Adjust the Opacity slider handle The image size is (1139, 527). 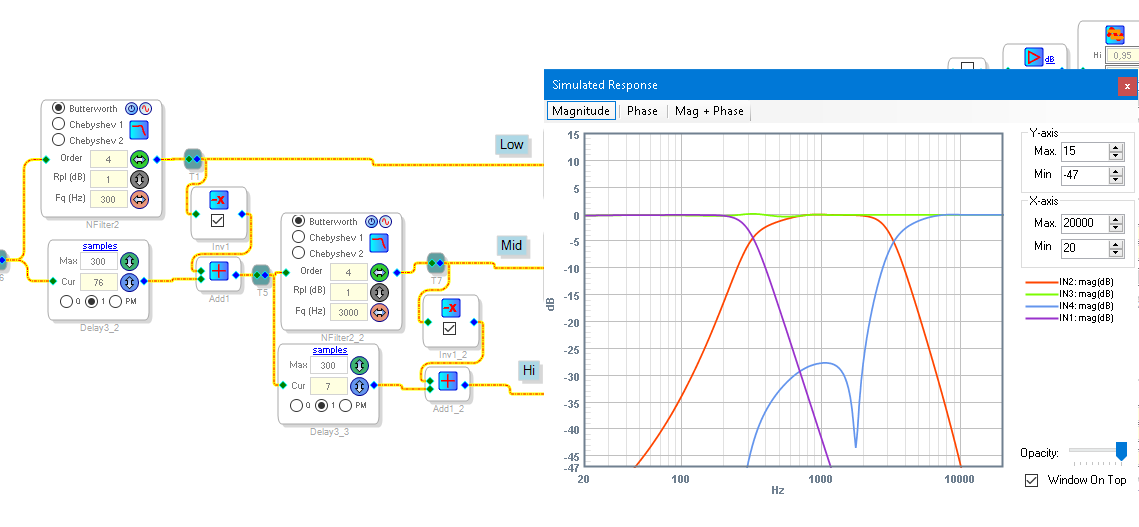1122,451
